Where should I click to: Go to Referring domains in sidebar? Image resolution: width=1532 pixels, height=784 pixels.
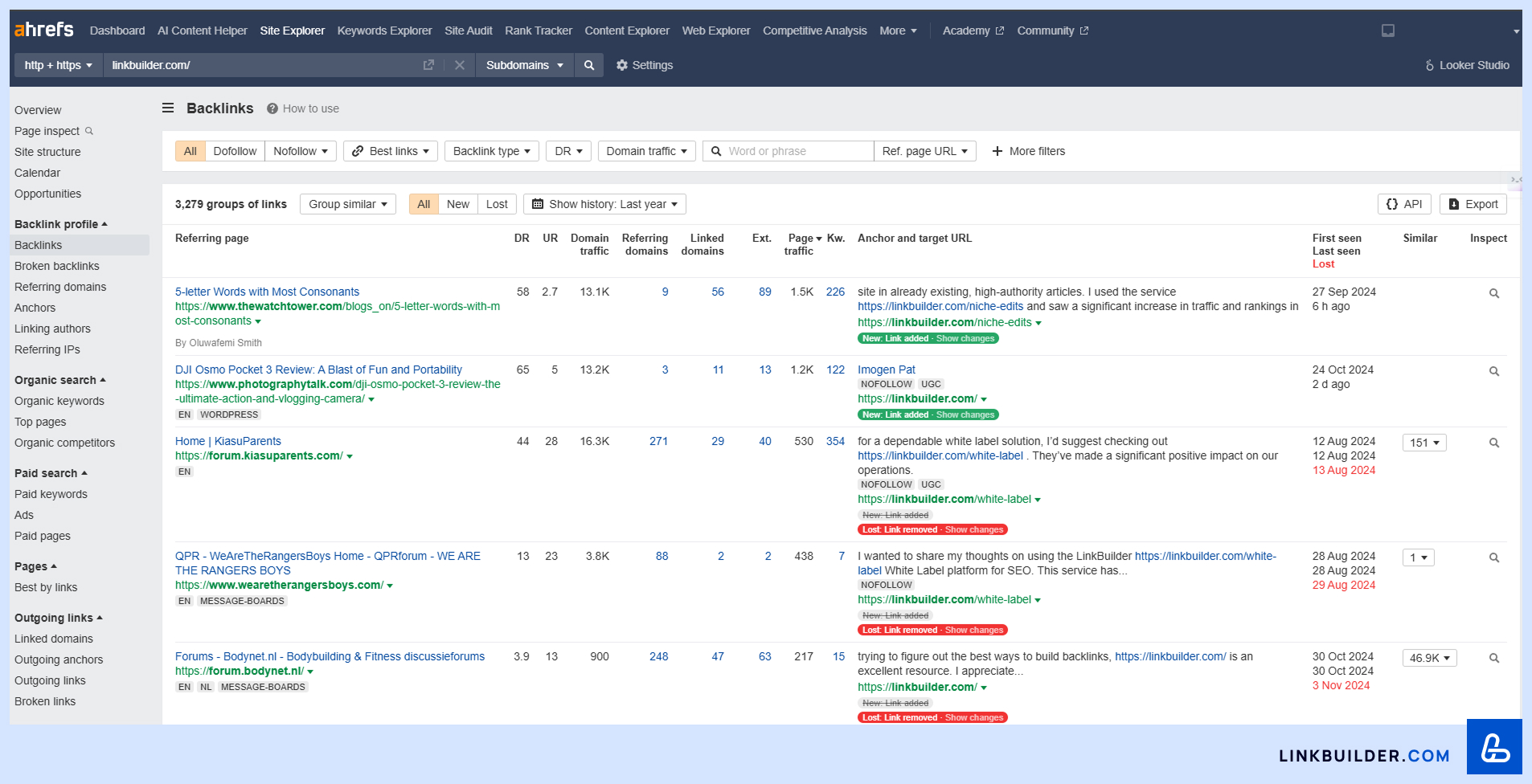tap(60, 287)
